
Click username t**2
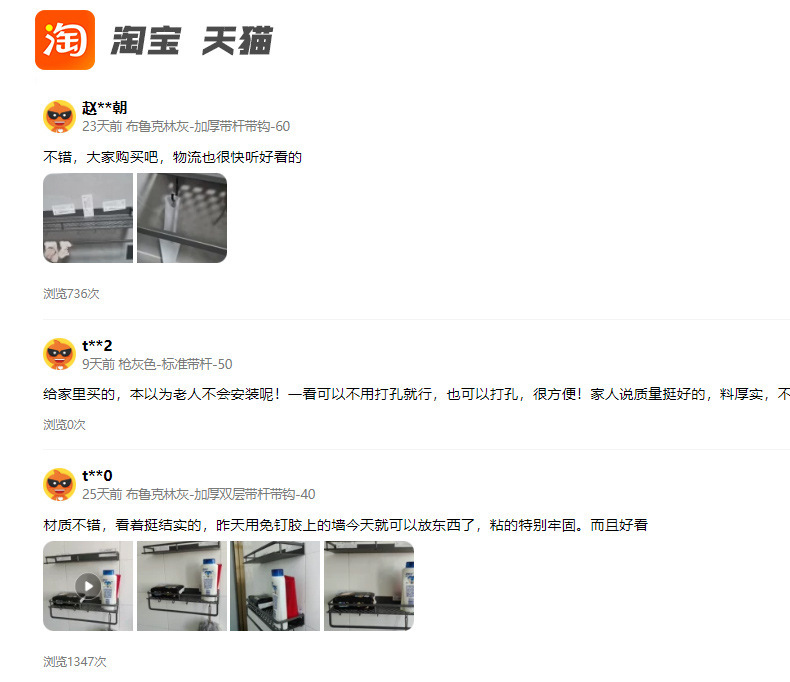pyautogui.click(x=97, y=346)
